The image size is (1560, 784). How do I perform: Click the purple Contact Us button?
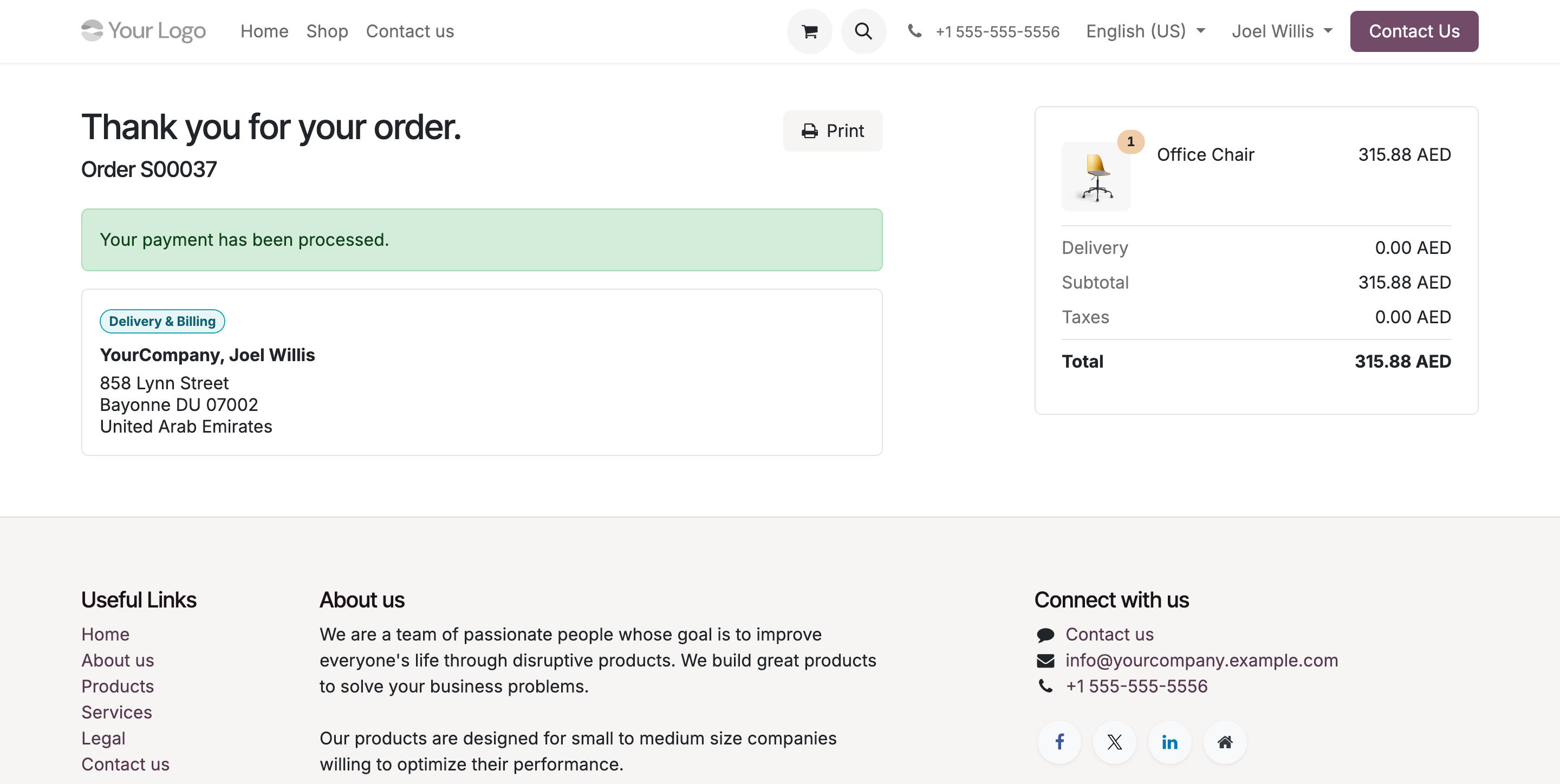[x=1414, y=31]
